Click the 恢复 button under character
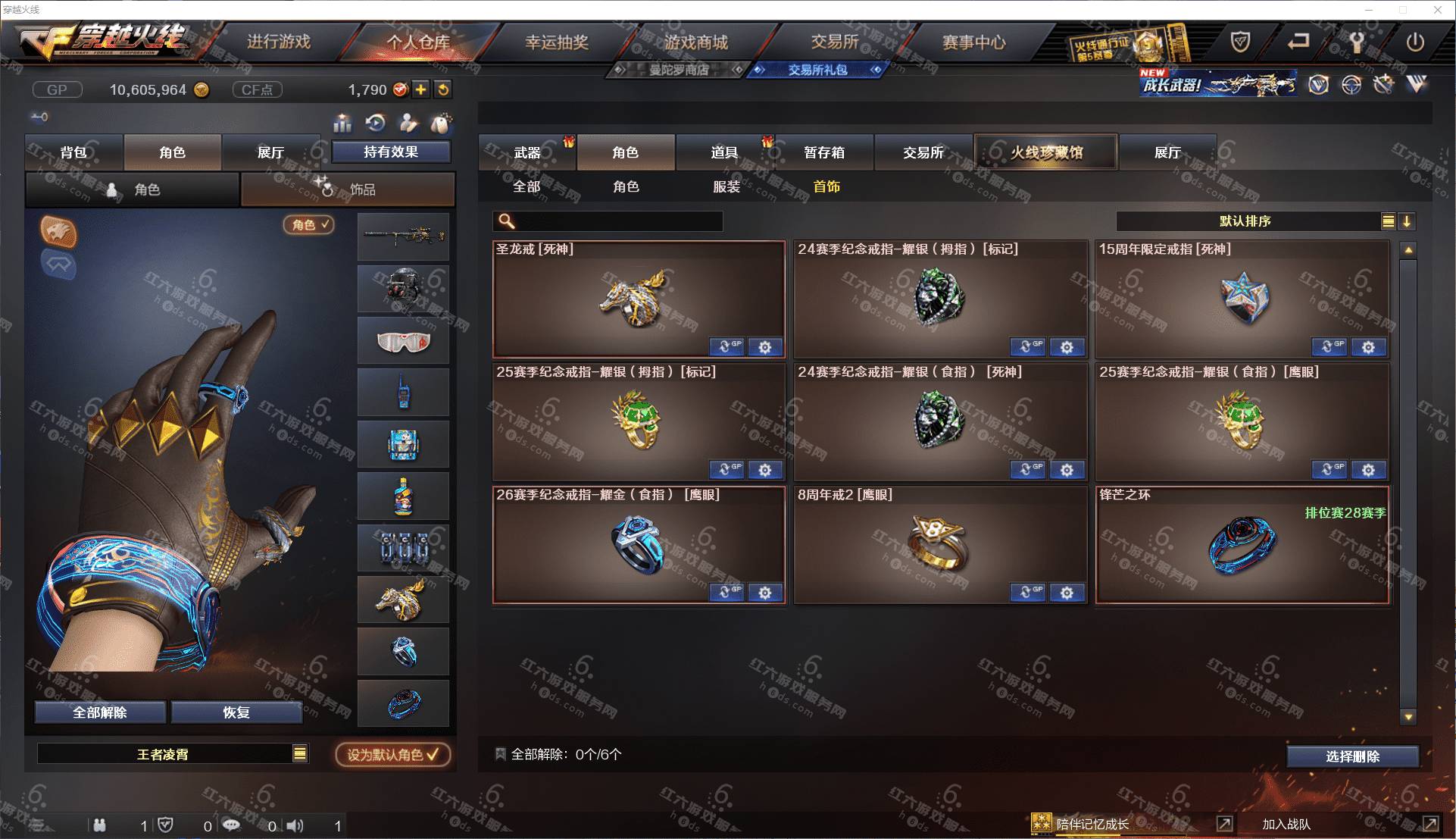 [236, 712]
